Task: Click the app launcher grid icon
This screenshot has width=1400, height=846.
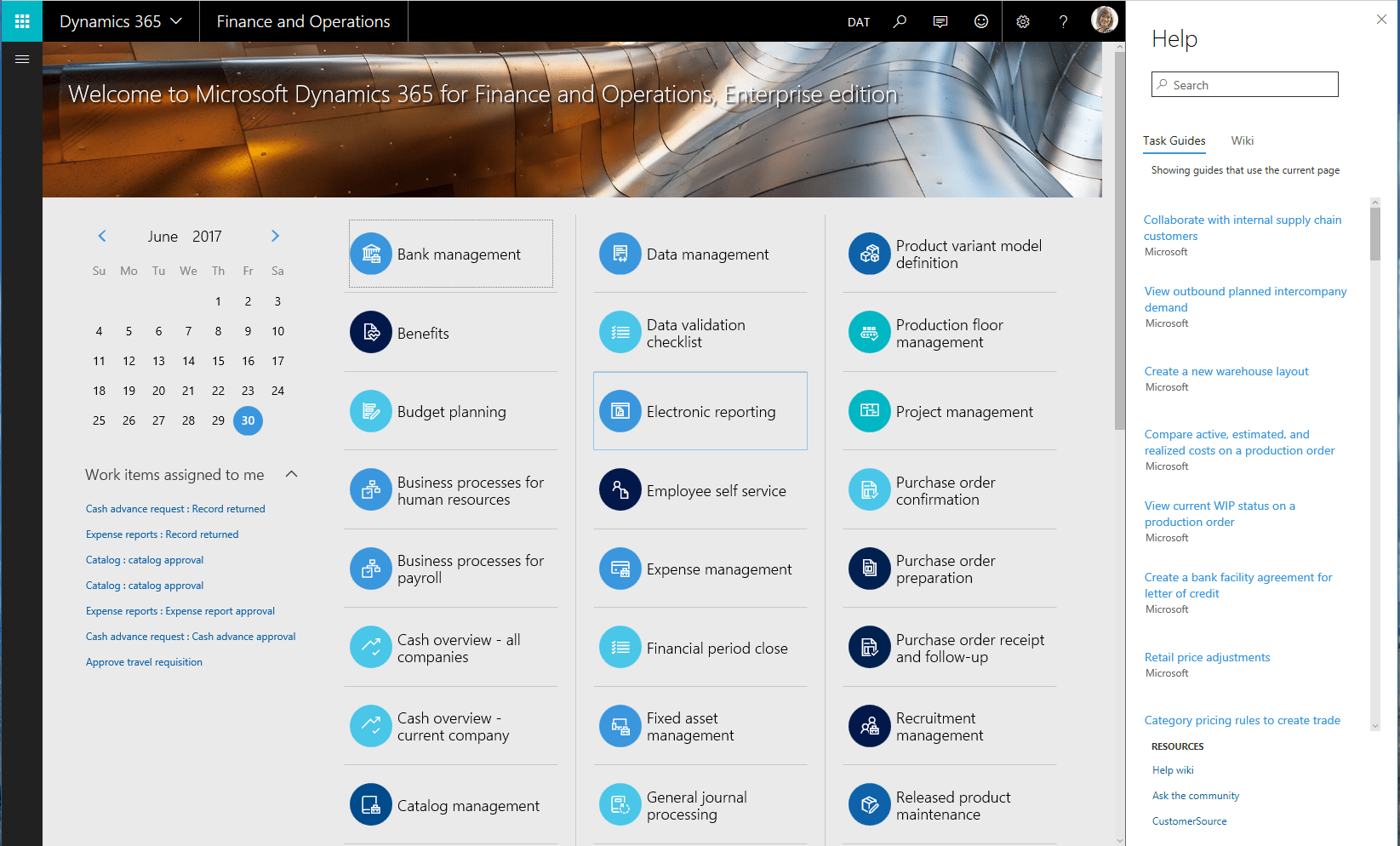Action: 20,21
